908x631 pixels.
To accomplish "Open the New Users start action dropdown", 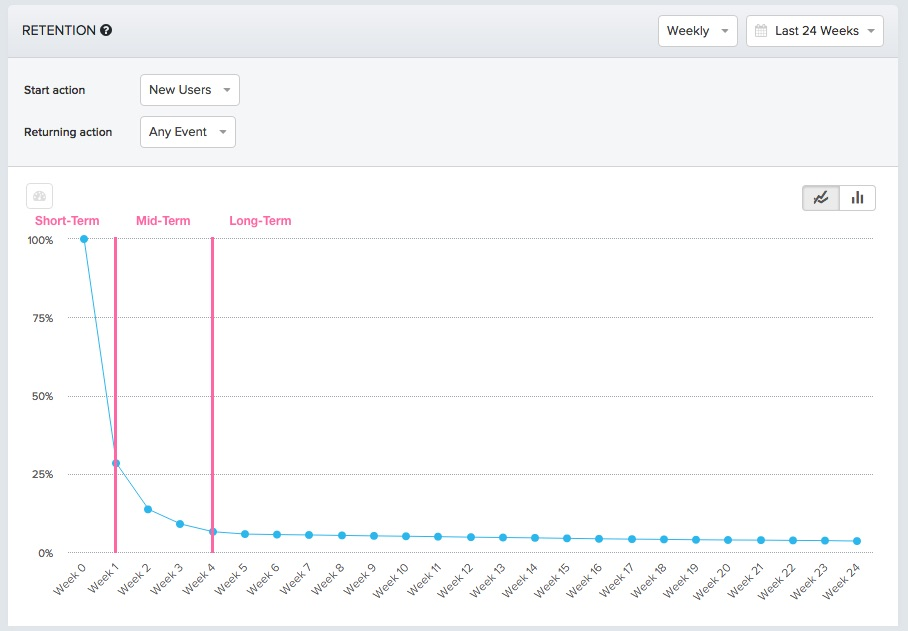I will 189,90.
